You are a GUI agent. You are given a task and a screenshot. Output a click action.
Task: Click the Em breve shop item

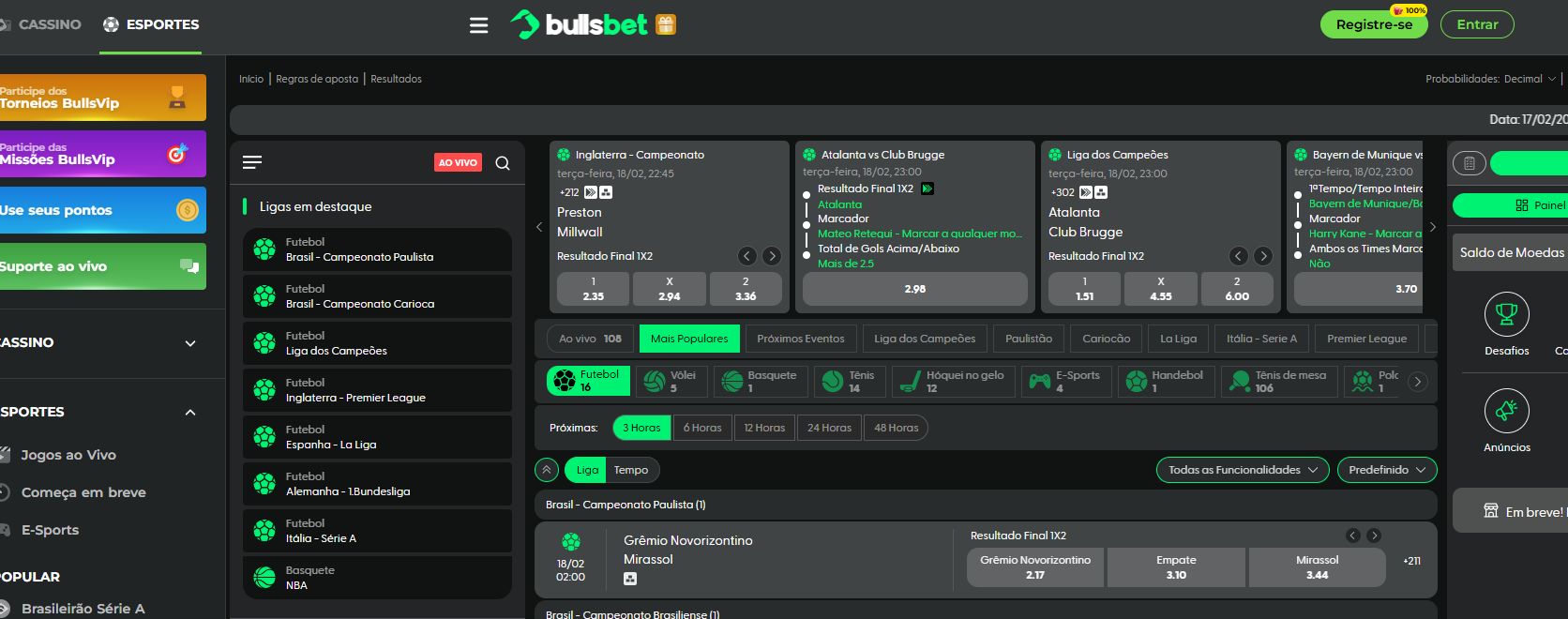(x=1510, y=511)
